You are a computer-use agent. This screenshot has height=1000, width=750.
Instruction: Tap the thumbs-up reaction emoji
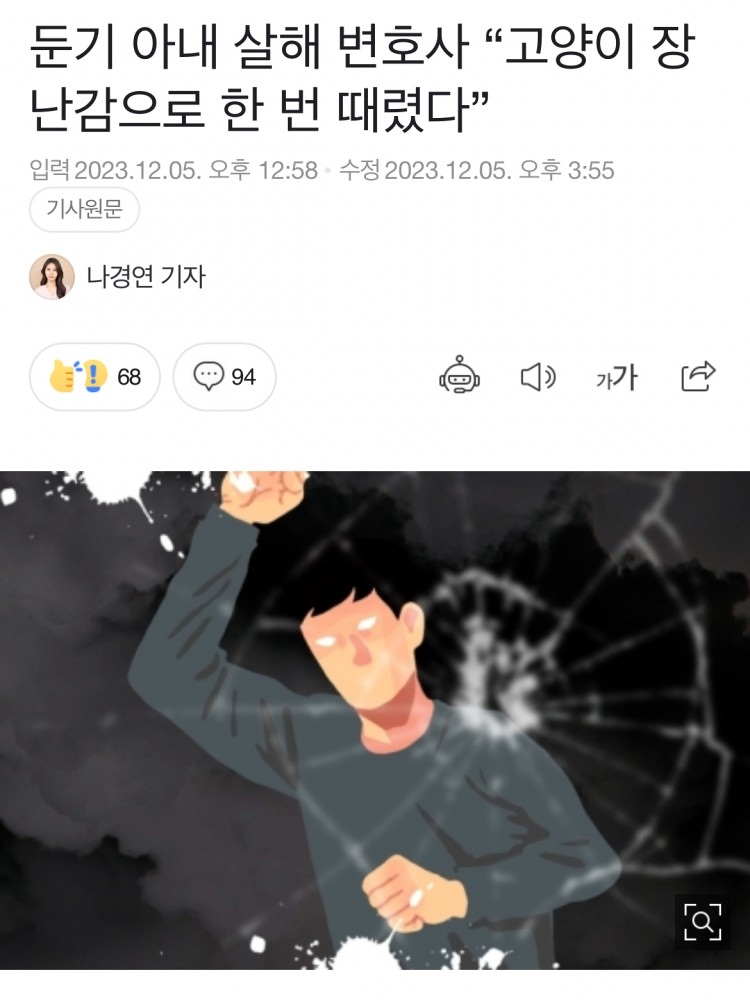coord(64,376)
